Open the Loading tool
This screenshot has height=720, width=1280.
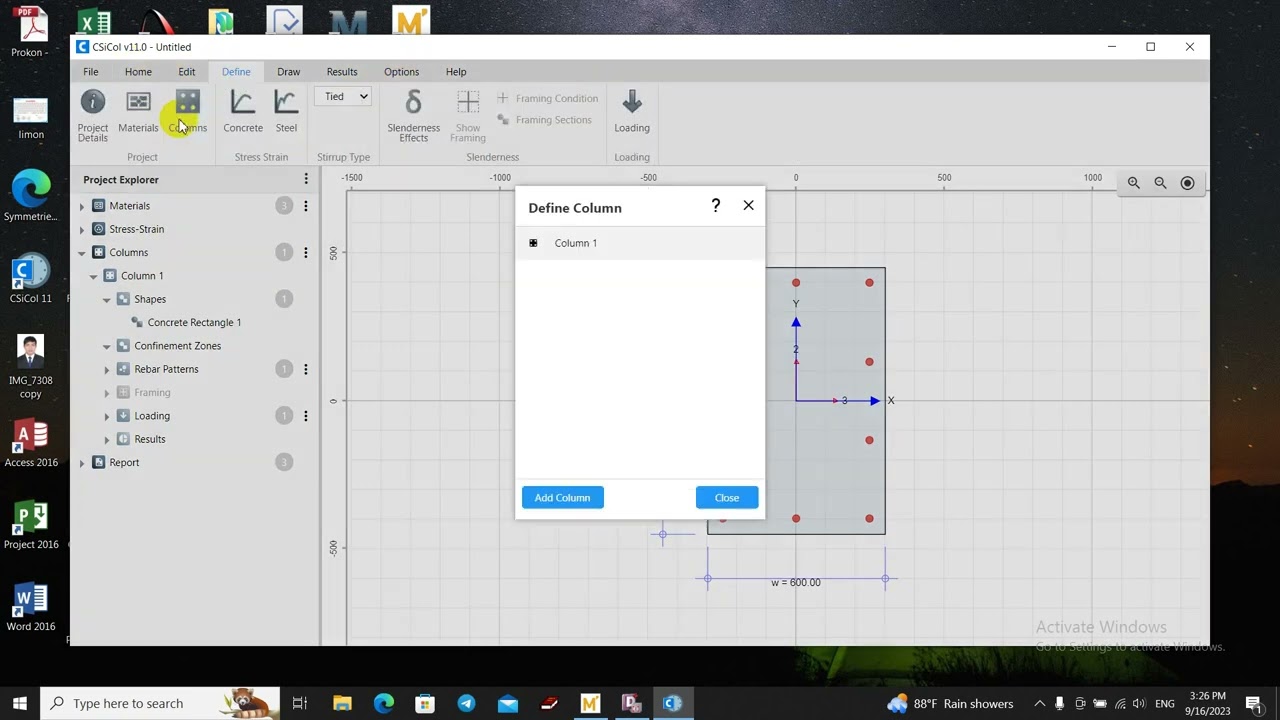click(632, 112)
